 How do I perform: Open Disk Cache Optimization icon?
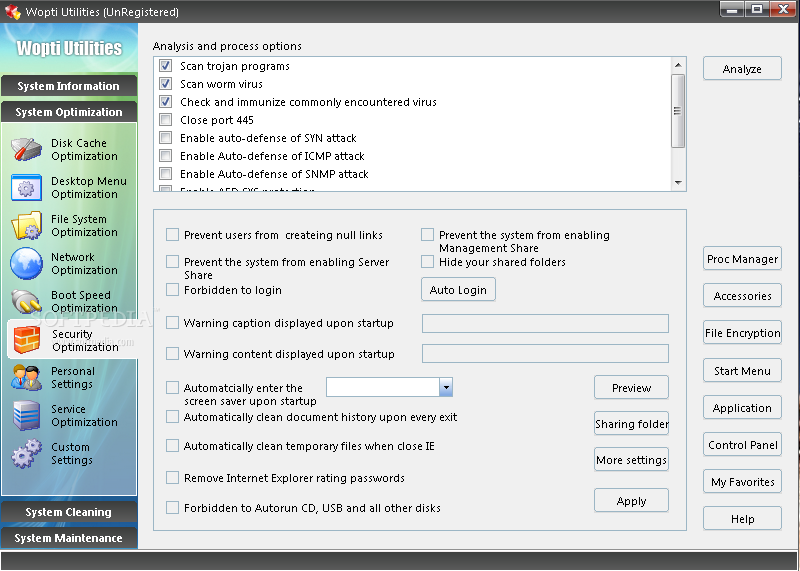pyautogui.click(x=27, y=150)
